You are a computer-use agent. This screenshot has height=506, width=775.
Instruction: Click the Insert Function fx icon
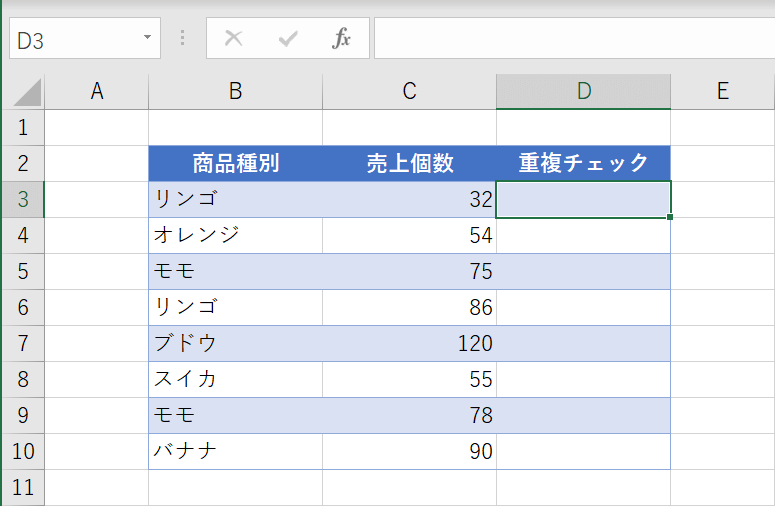coord(342,39)
